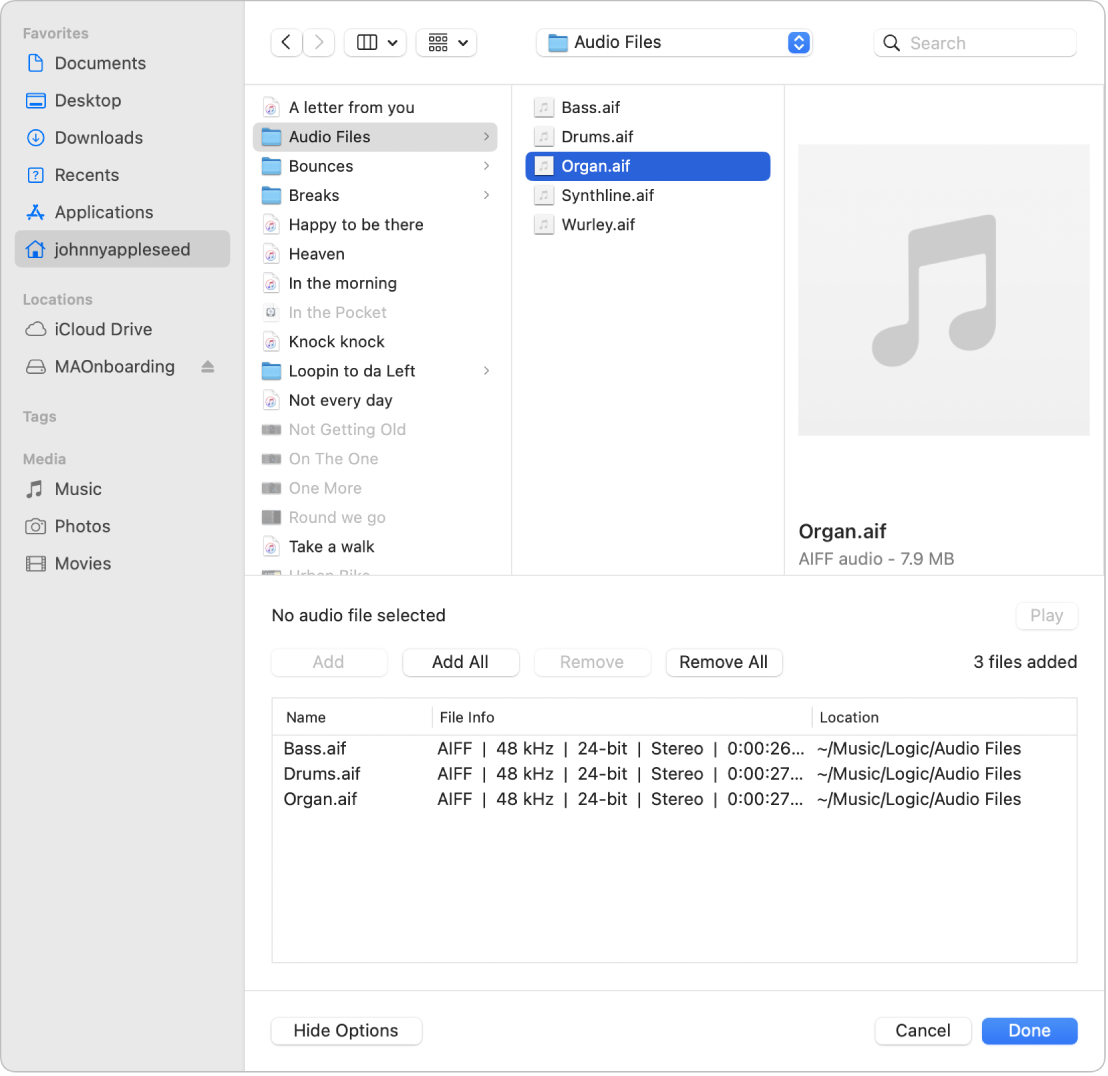Expand the Bounces folder chevron
The width and height of the screenshot is (1108, 1076).
[x=487, y=166]
